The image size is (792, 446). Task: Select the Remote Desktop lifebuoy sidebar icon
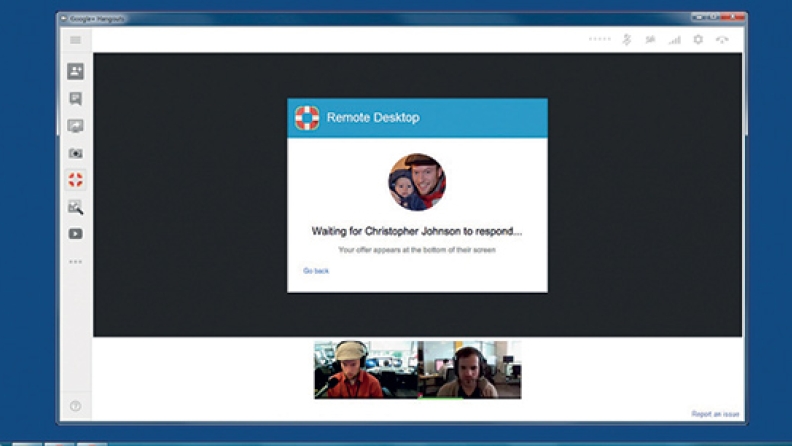point(76,180)
